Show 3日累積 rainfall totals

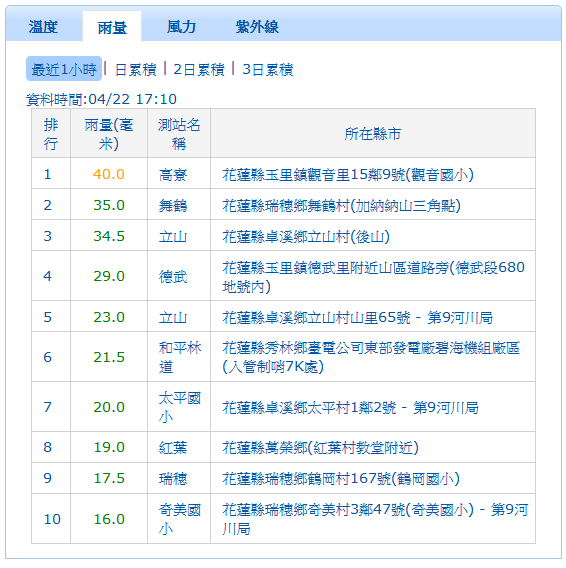(x=267, y=70)
